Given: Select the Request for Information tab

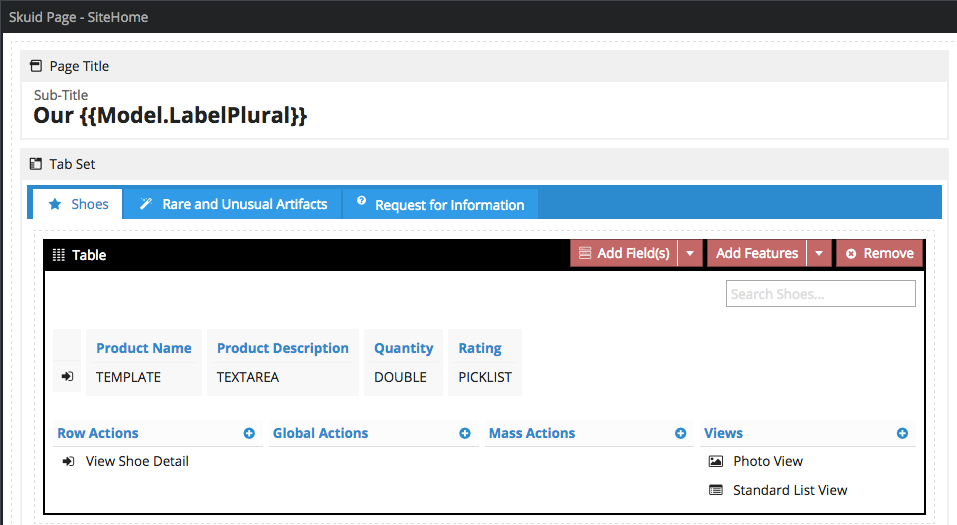Looking at the screenshot, I should click(x=440, y=204).
